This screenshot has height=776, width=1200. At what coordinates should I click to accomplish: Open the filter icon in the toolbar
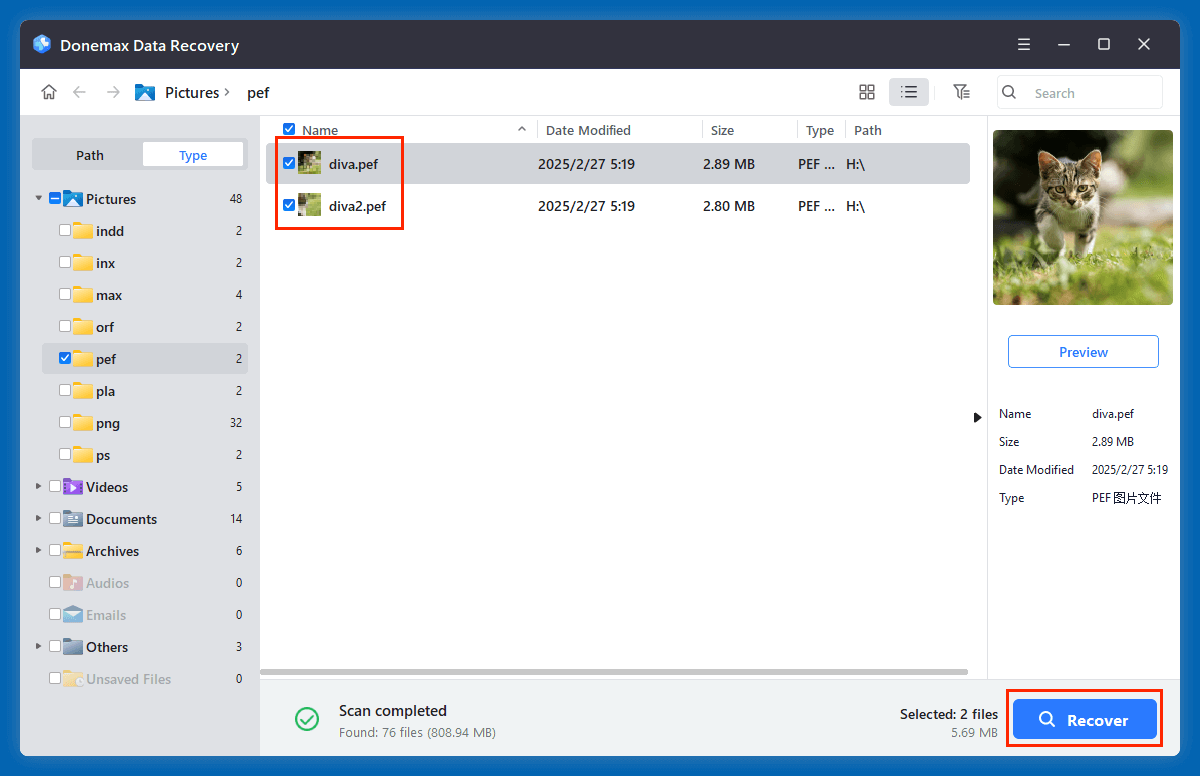[961, 91]
